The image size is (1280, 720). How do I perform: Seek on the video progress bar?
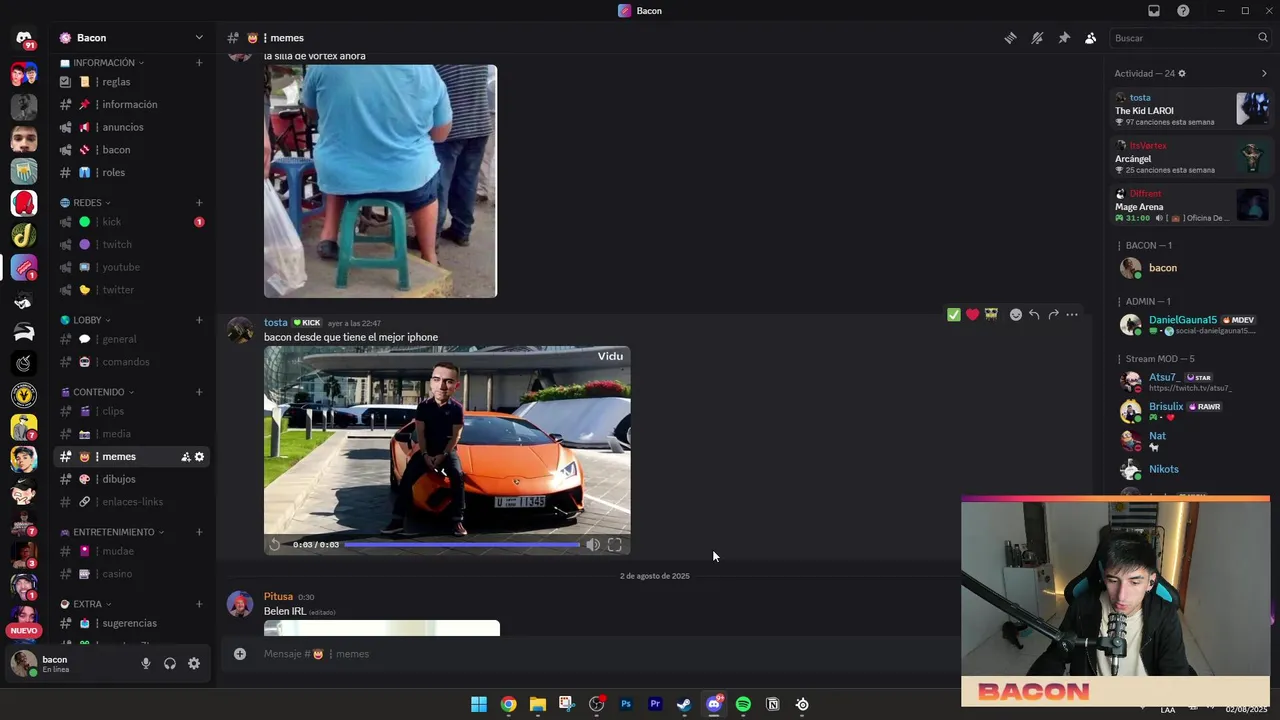[462, 545]
